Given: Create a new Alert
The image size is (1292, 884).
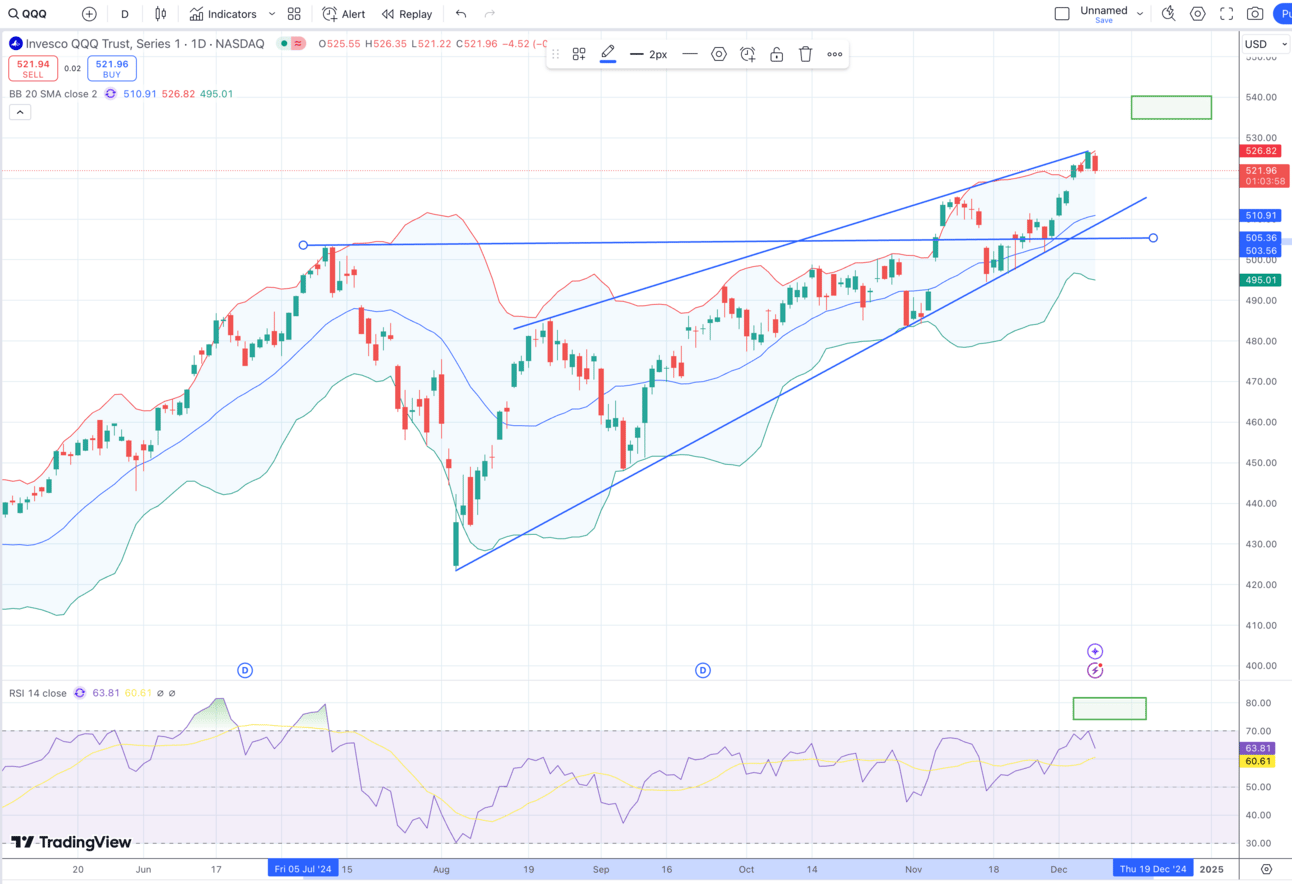Looking at the screenshot, I should tap(343, 14).
